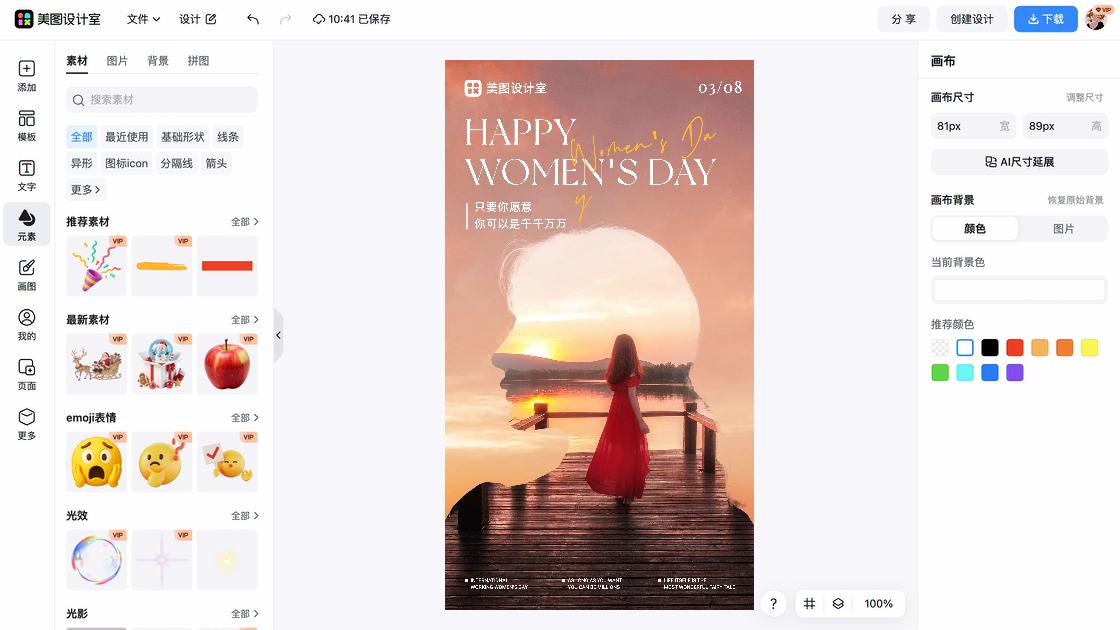Open the 模板 templates panel
Viewport: 1120px width, 630px height.
tap(26, 126)
